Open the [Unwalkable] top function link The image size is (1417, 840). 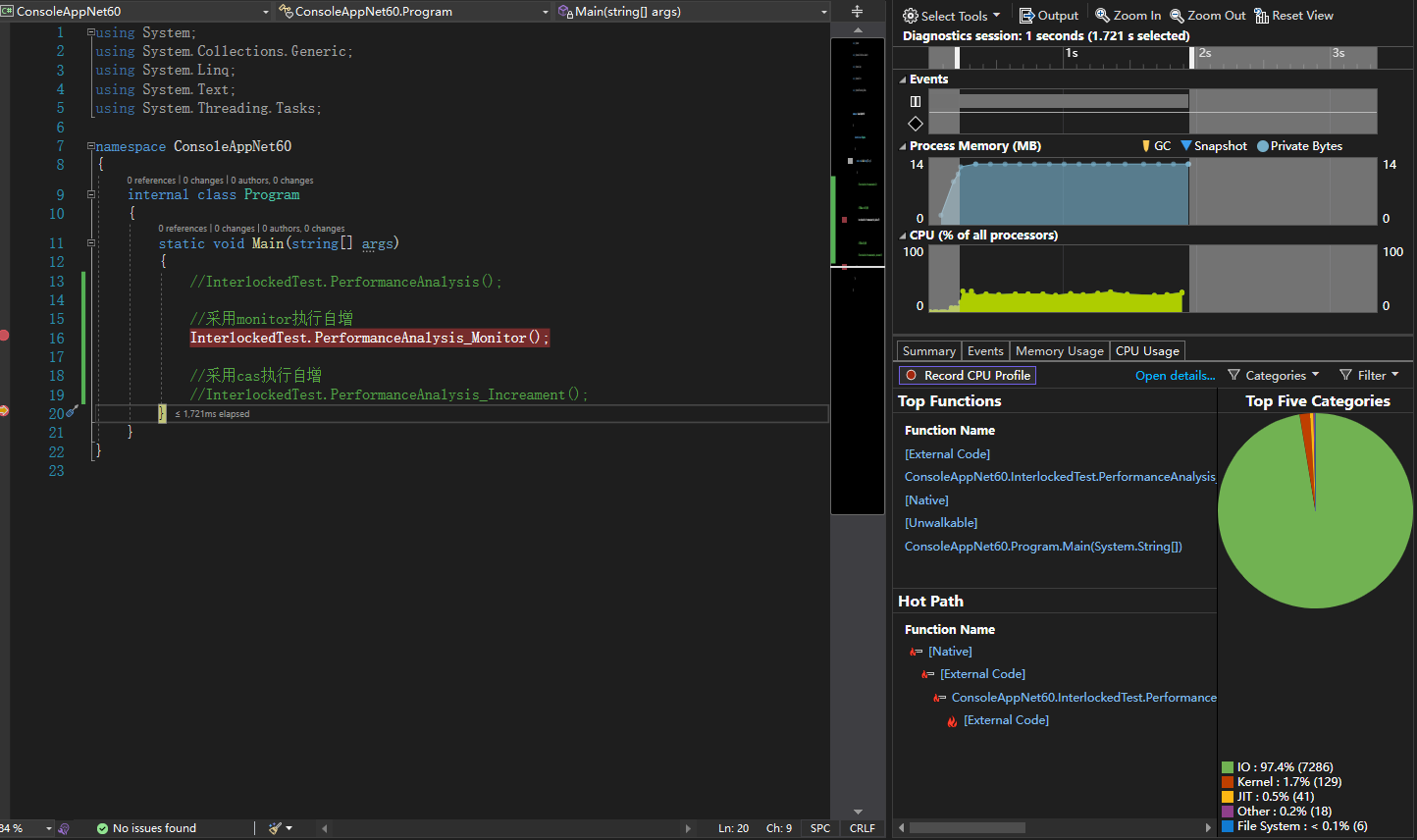[941, 523]
